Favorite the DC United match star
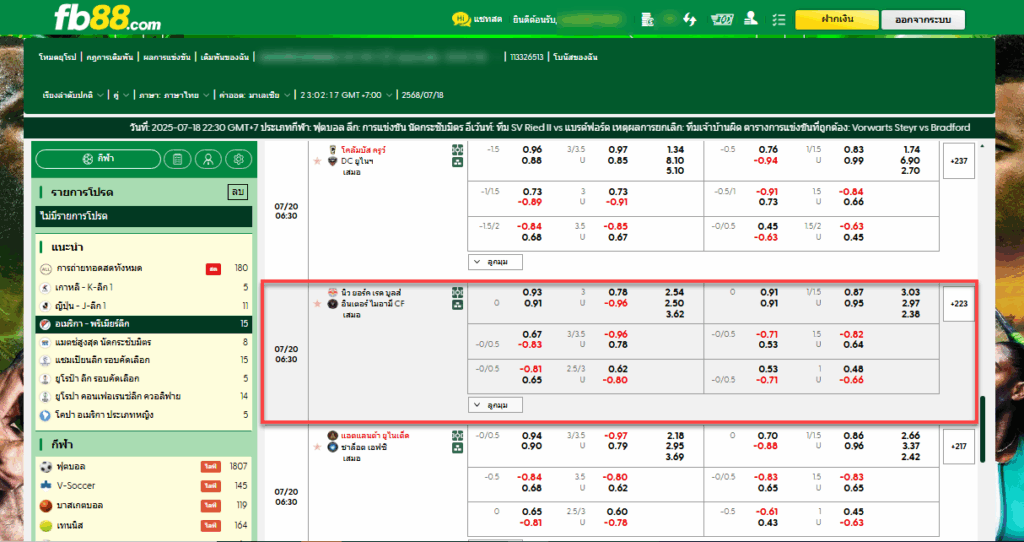This screenshot has height=542, width=1024. (317, 161)
